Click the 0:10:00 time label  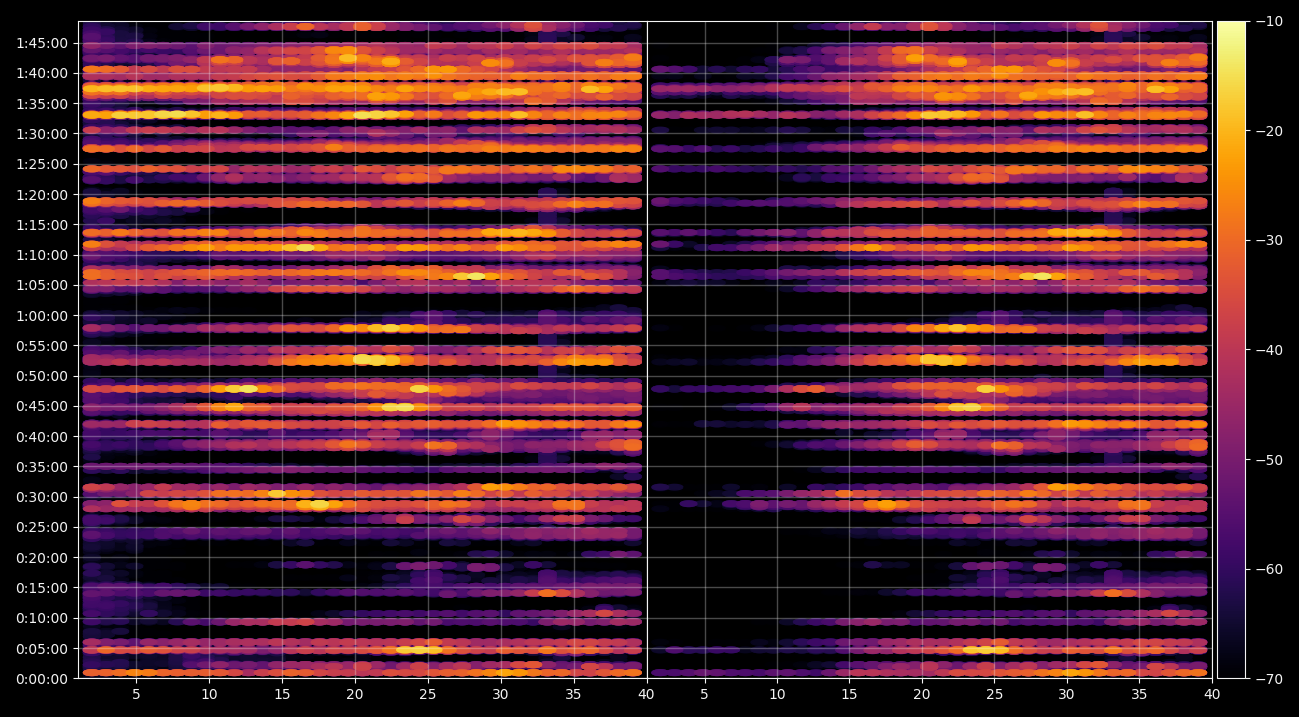click(x=42, y=618)
